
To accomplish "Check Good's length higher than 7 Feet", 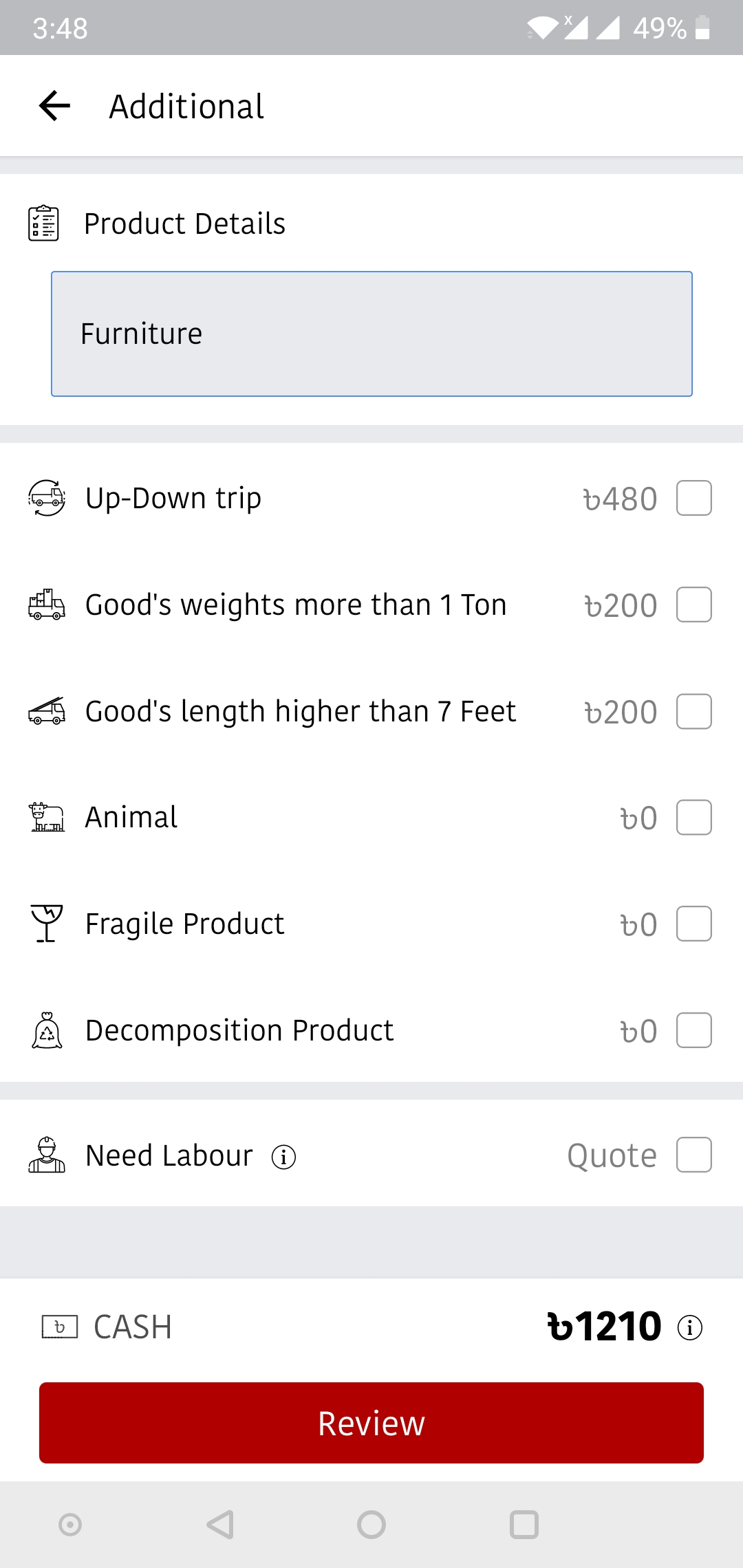I will click(693, 711).
